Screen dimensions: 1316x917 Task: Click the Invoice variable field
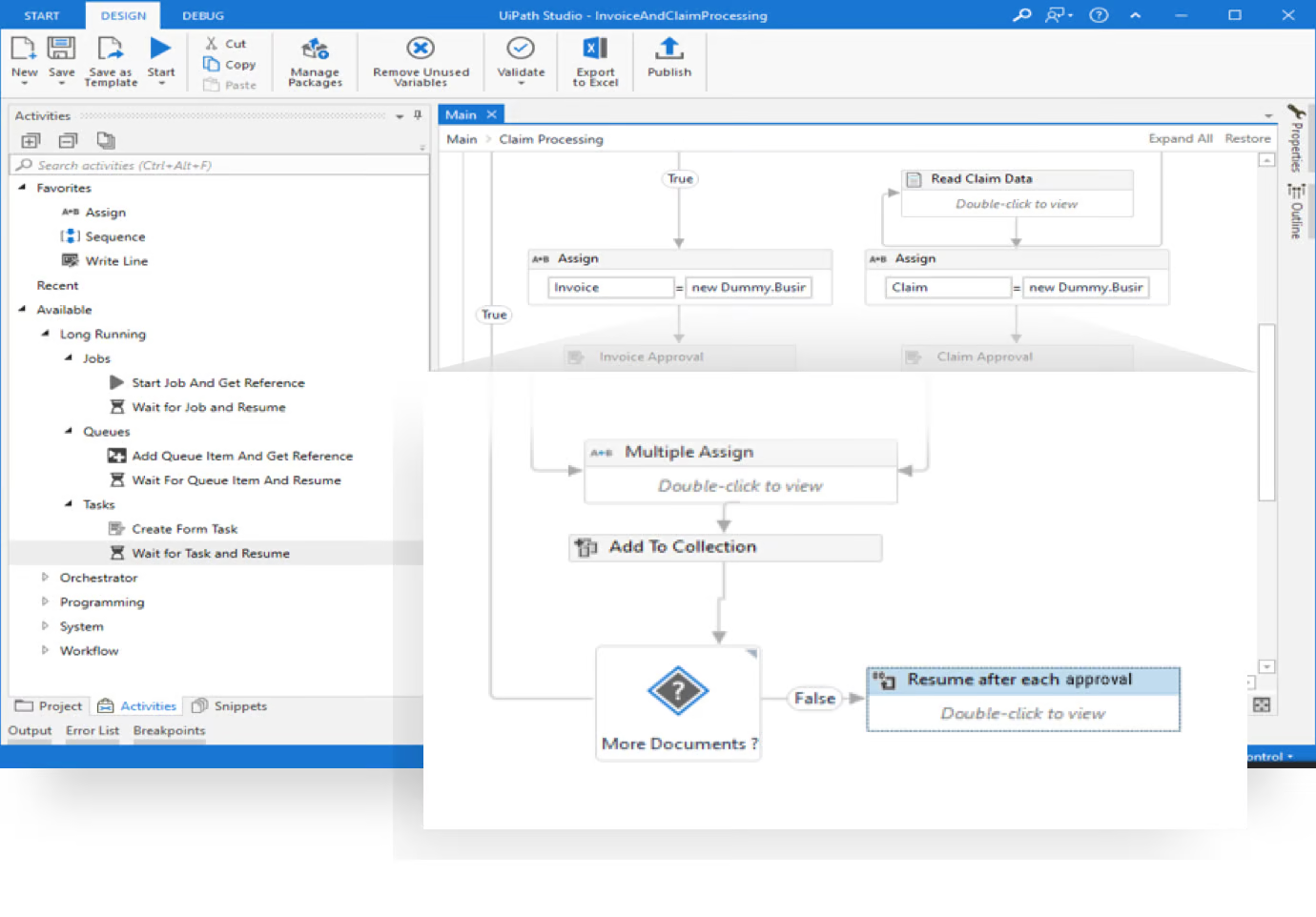pos(611,287)
